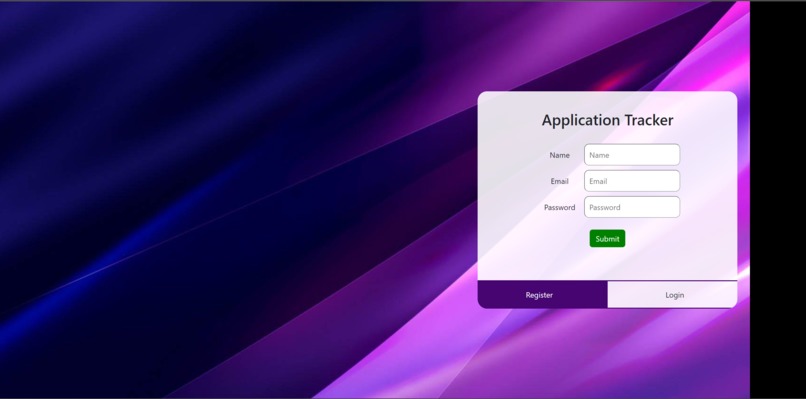Click the Name field label
Image resolution: width=806 pixels, height=399 pixels.
coord(559,155)
